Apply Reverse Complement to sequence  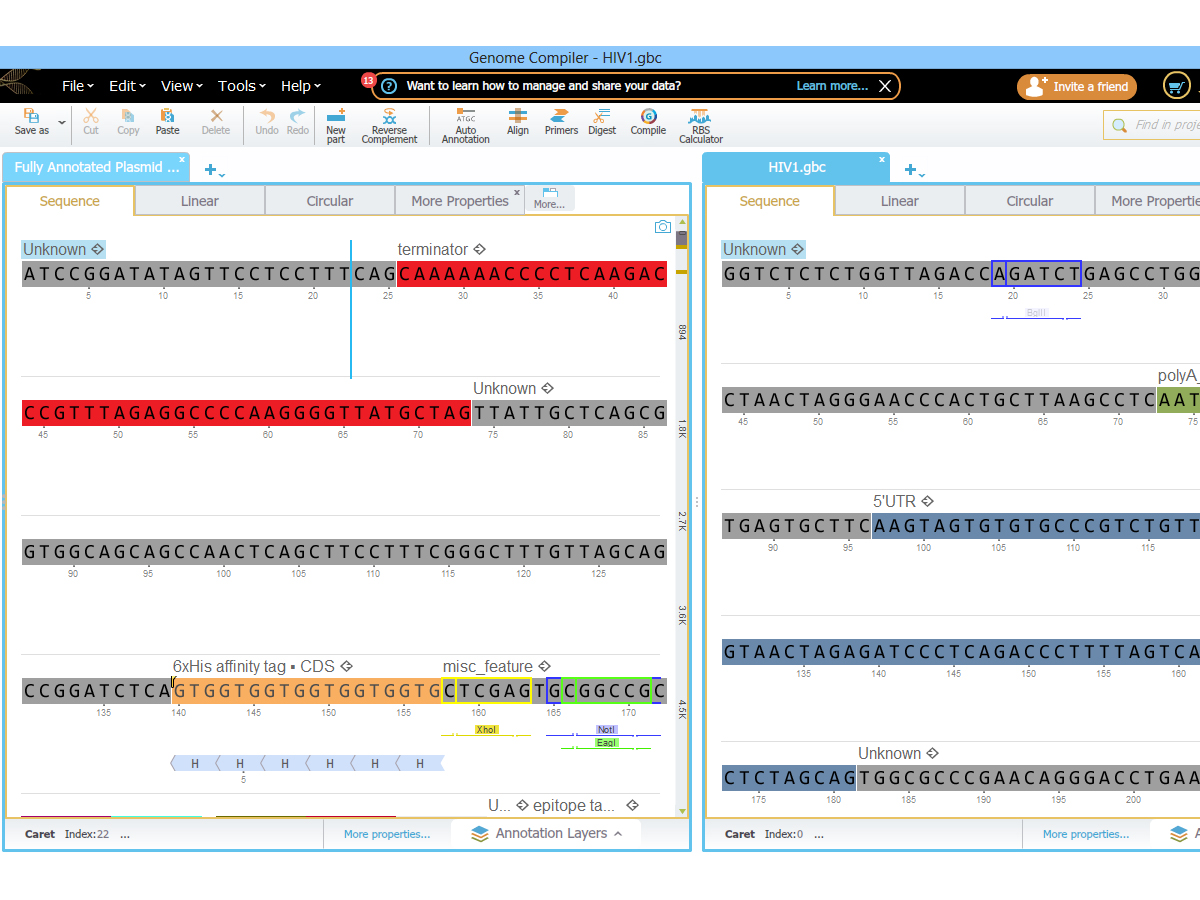[389, 125]
